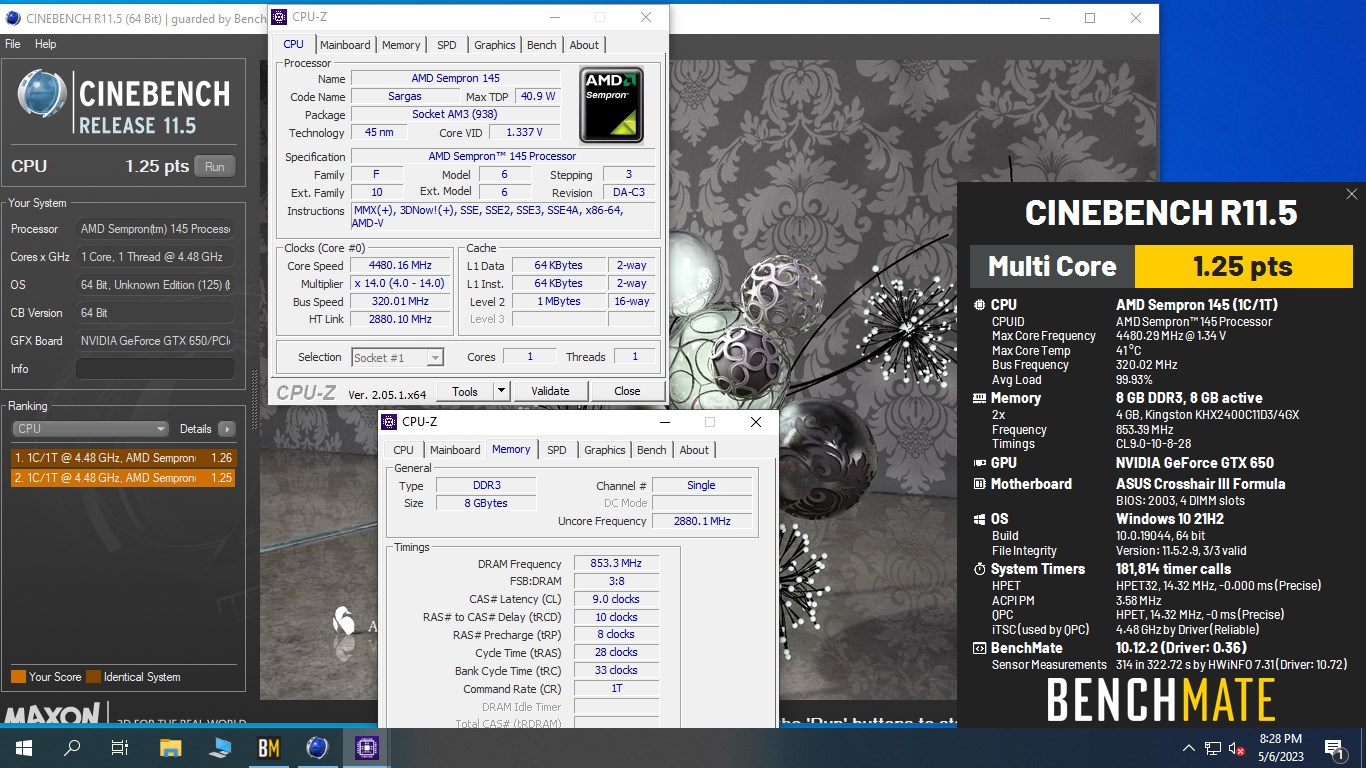This screenshot has width=1366, height=768.
Task: Toggle ranking Details arrow button
Action: [x=227, y=428]
